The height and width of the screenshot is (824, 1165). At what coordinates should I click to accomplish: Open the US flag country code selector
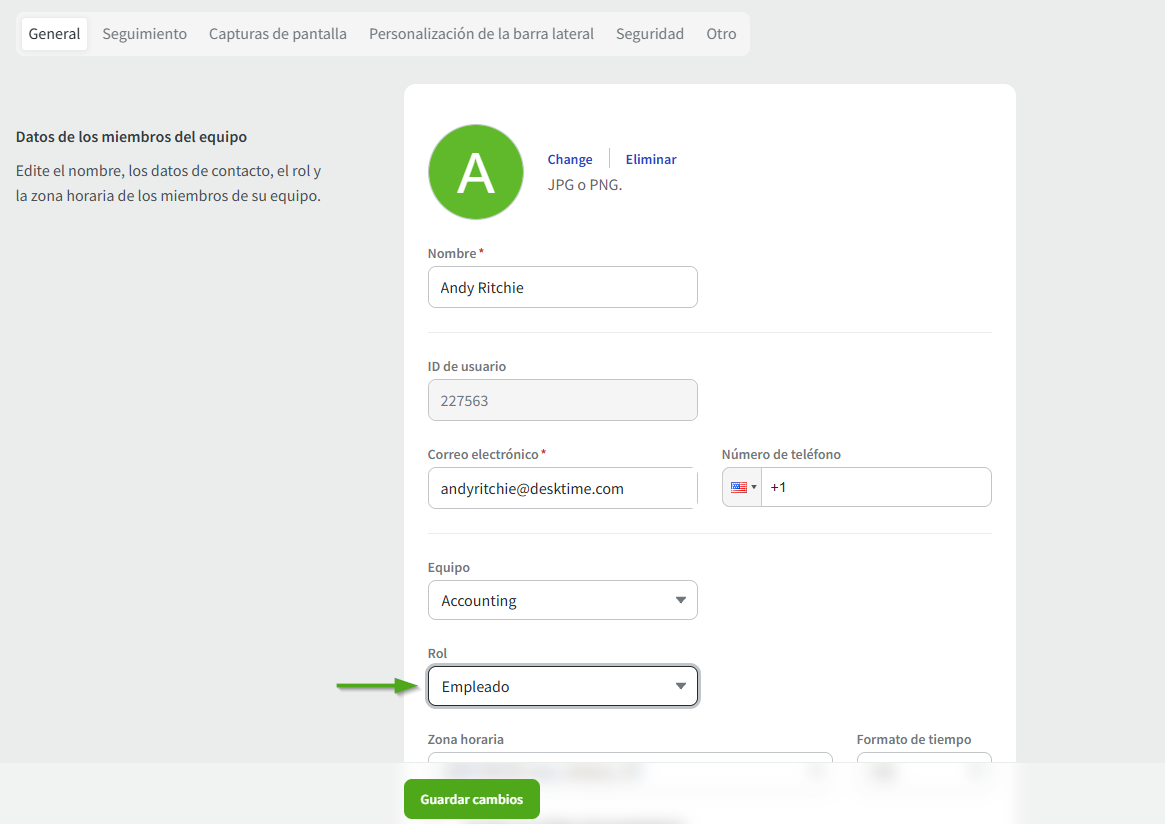[742, 488]
